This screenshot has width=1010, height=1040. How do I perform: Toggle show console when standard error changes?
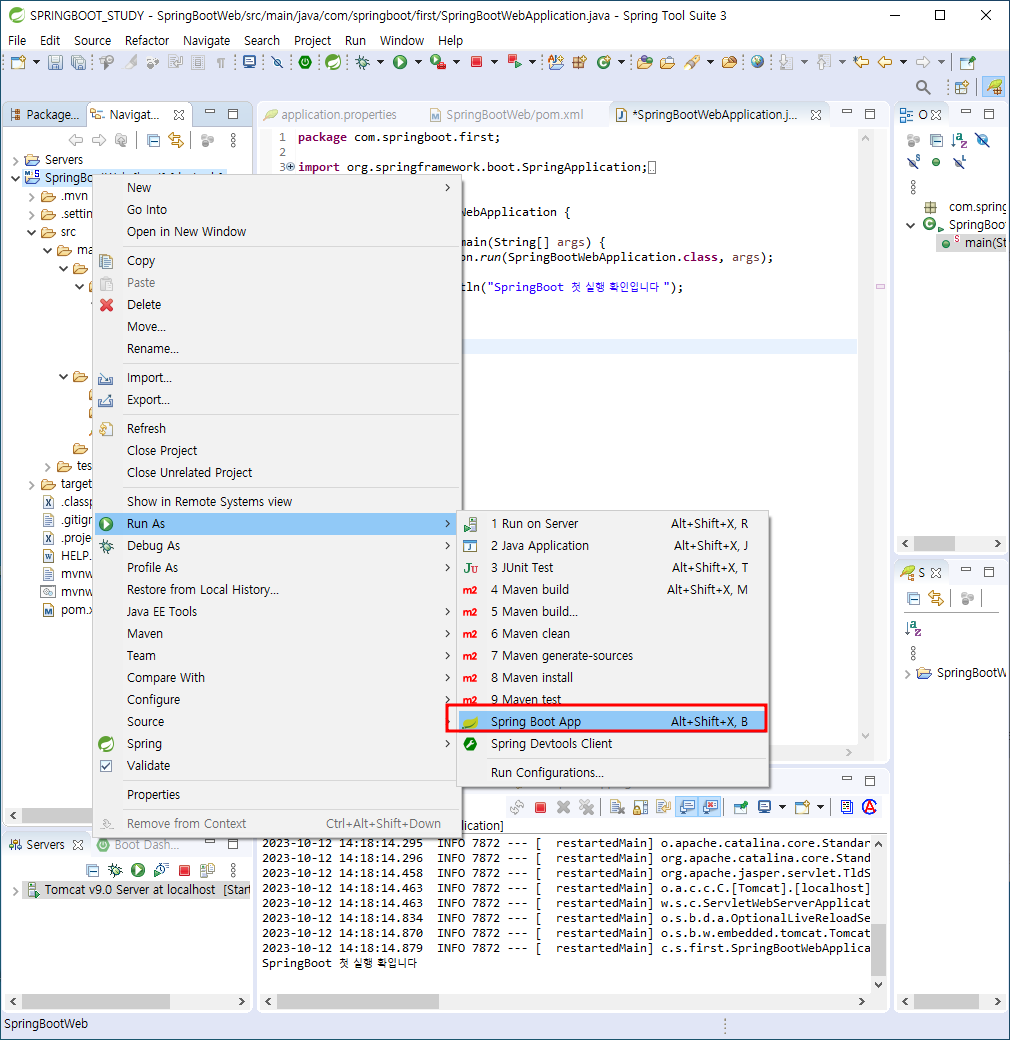click(711, 807)
